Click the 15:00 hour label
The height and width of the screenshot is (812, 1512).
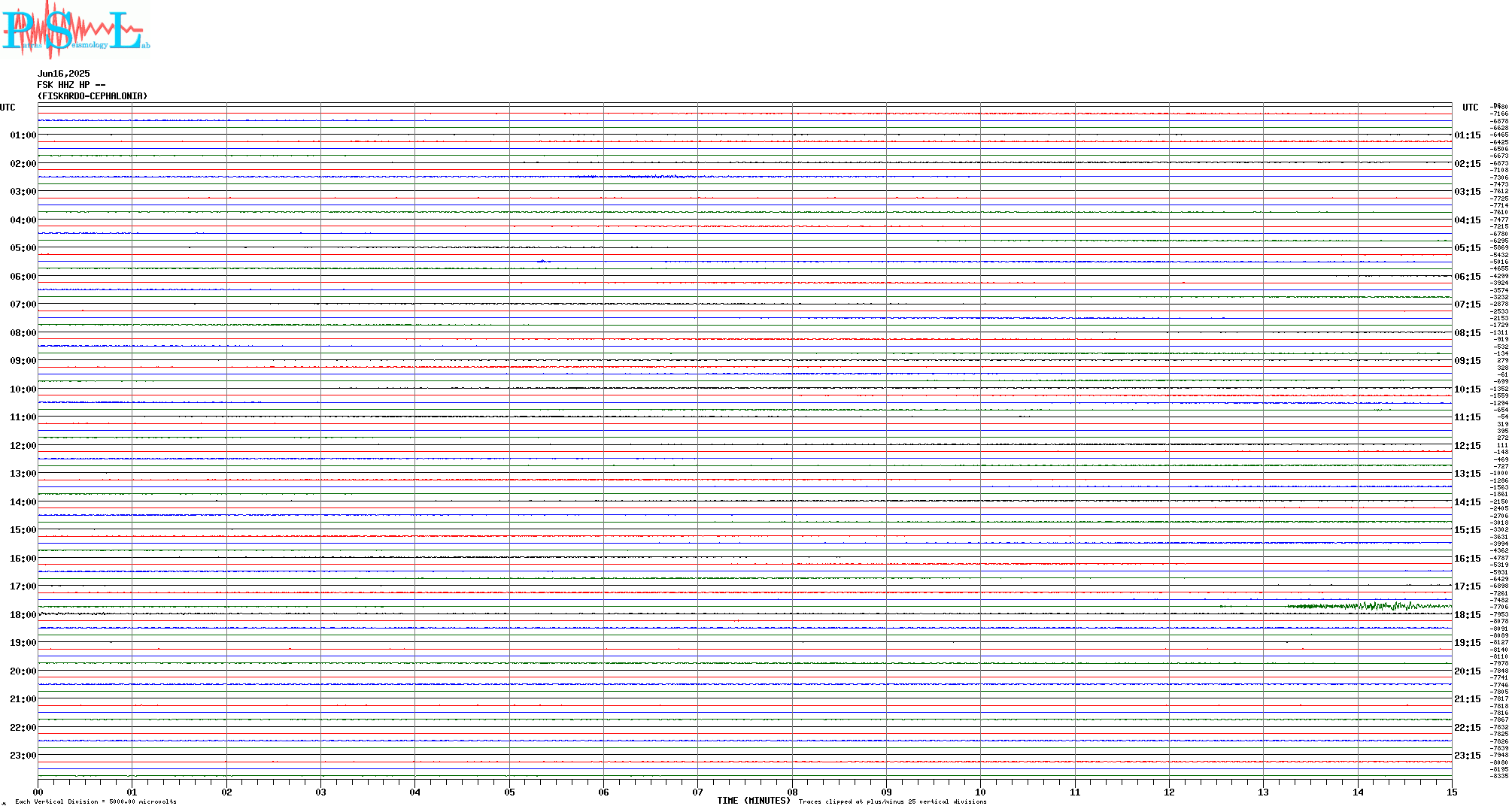pos(23,530)
